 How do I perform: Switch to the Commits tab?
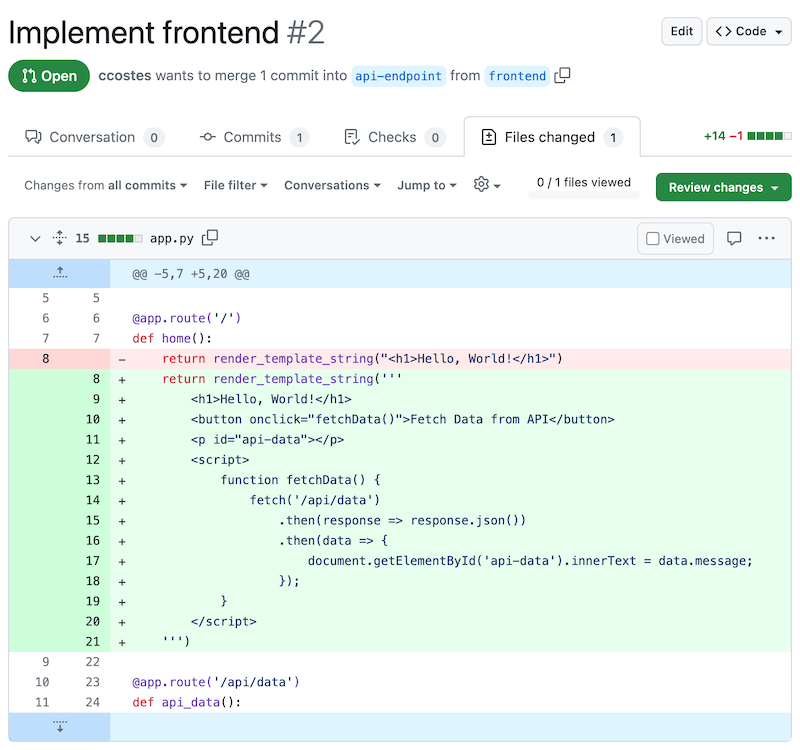253,137
